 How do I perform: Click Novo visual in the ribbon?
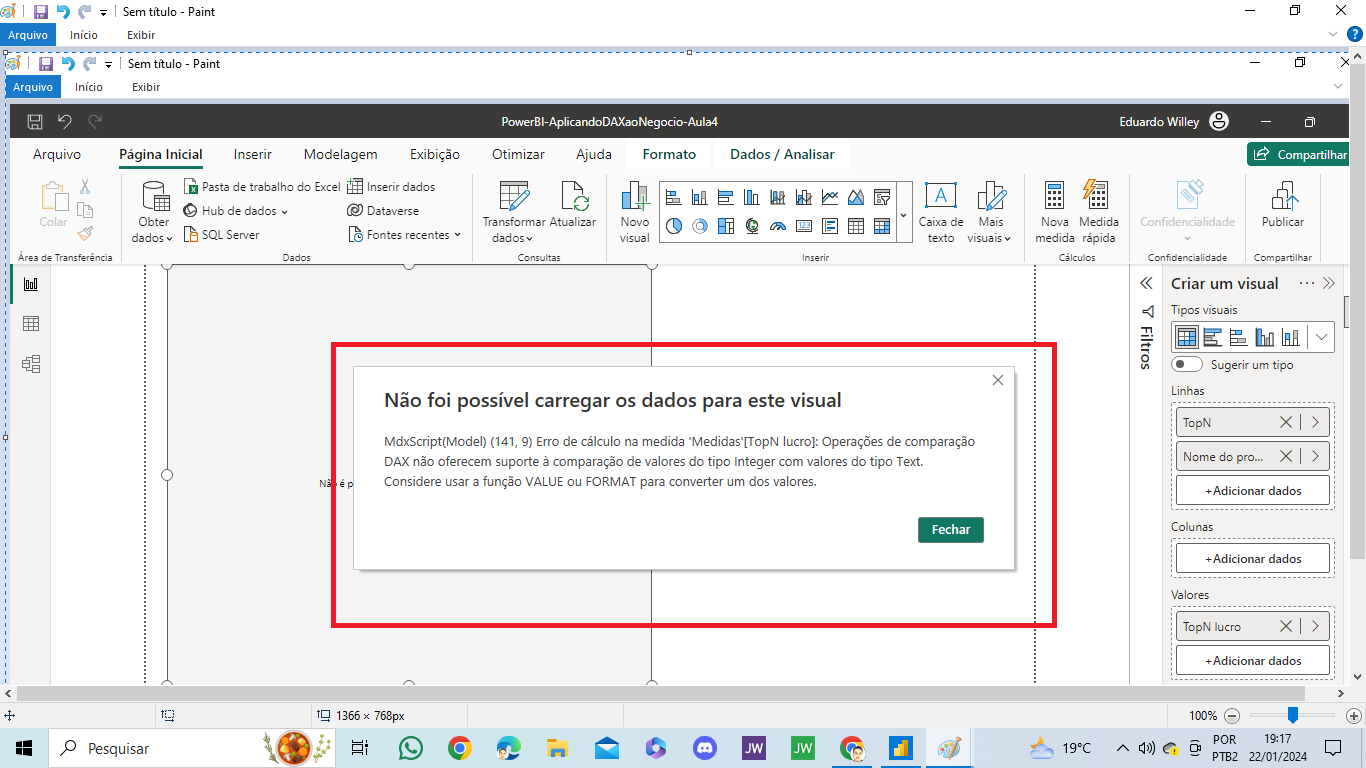[635, 212]
